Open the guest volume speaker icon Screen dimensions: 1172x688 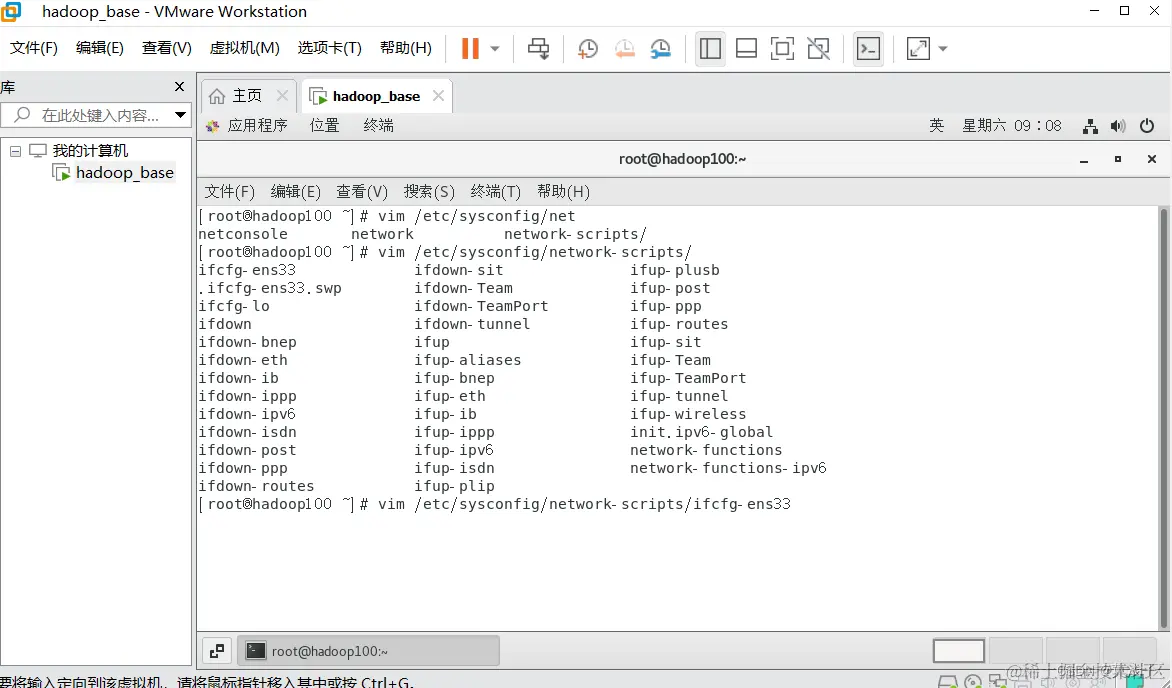pos(1118,126)
